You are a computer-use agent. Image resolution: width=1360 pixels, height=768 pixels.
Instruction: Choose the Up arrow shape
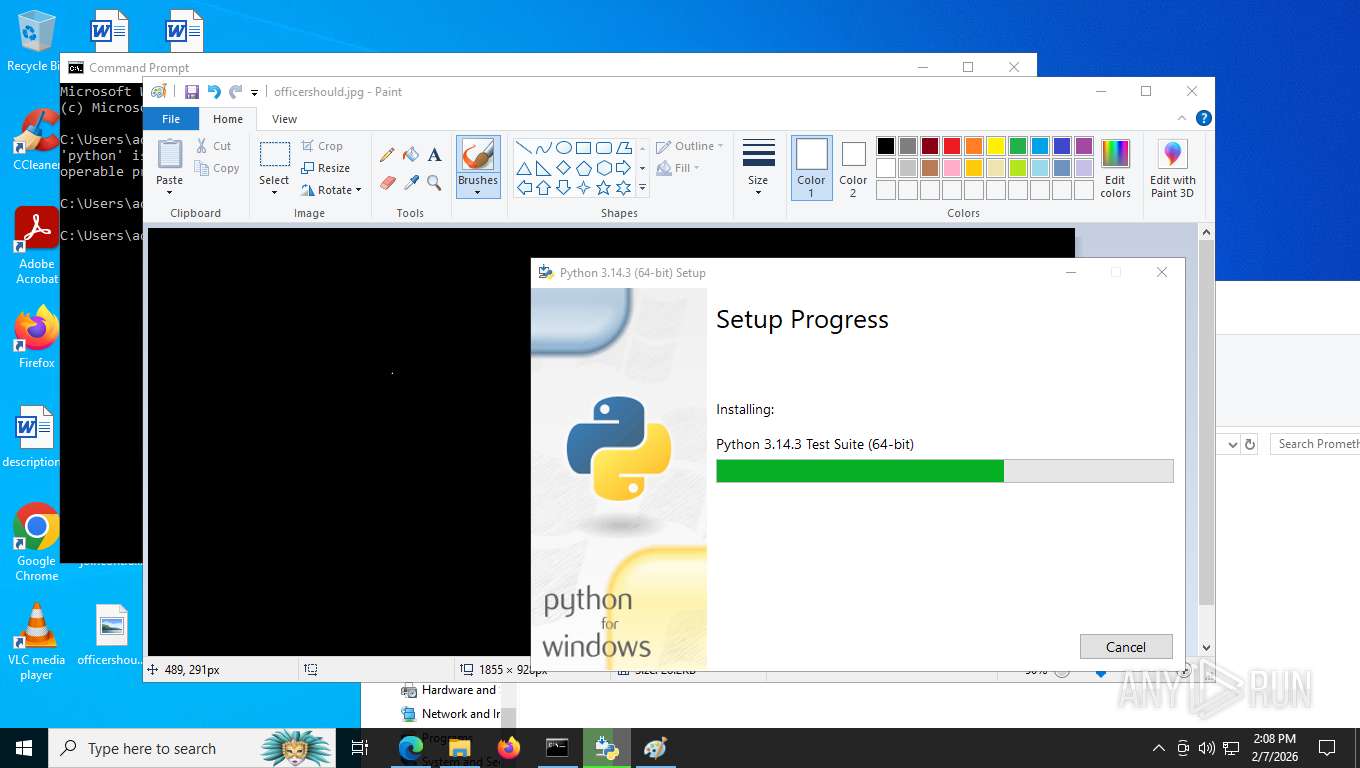coord(543,188)
